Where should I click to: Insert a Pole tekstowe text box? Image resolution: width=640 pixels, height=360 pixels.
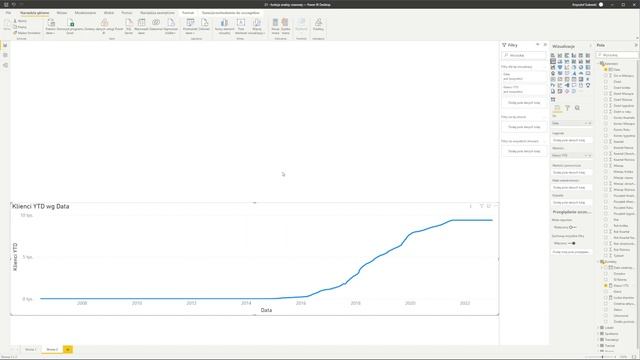(241, 26)
